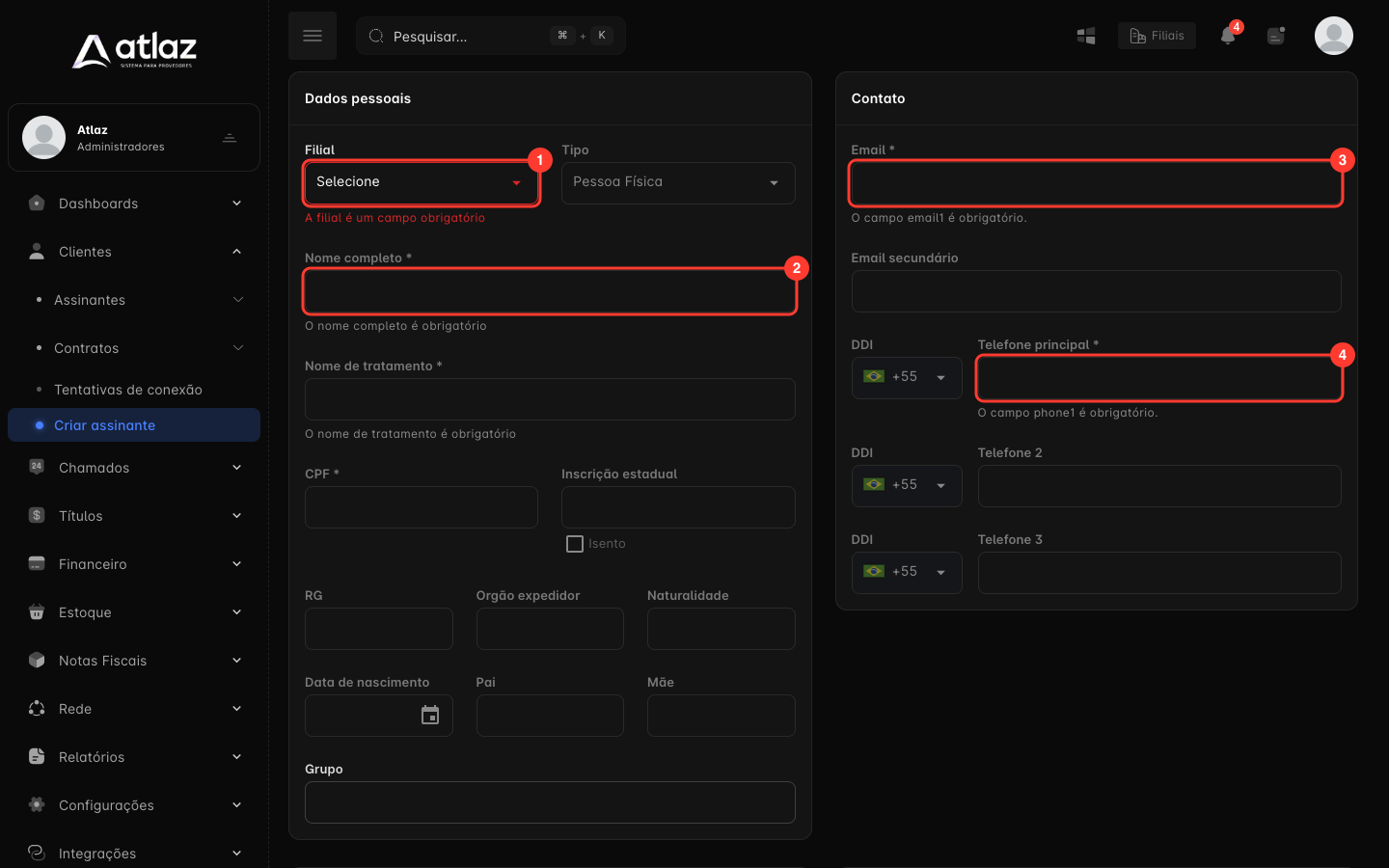Image resolution: width=1389 pixels, height=868 pixels.
Task: Open the Integrações menu
Action: coord(134,853)
